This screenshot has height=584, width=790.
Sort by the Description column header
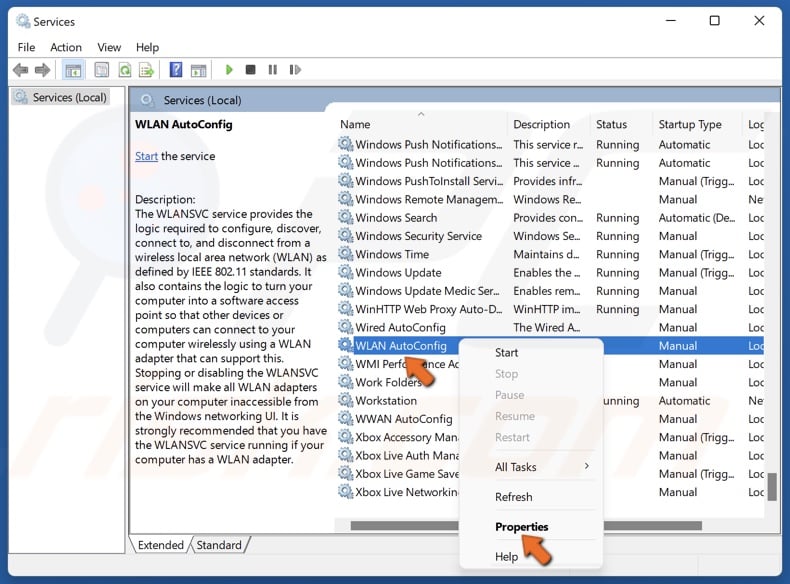(548, 124)
